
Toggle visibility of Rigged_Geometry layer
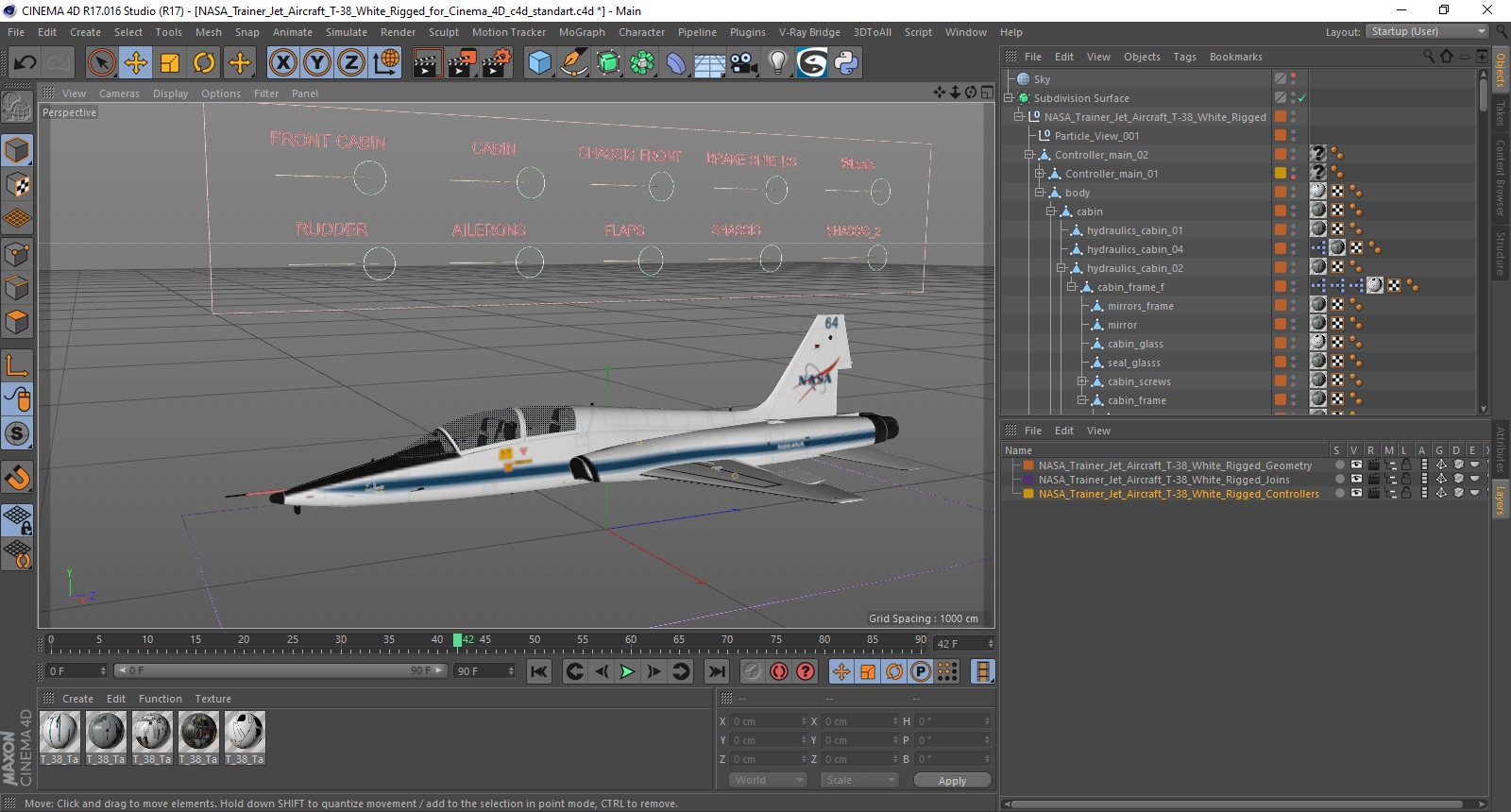click(x=1356, y=465)
